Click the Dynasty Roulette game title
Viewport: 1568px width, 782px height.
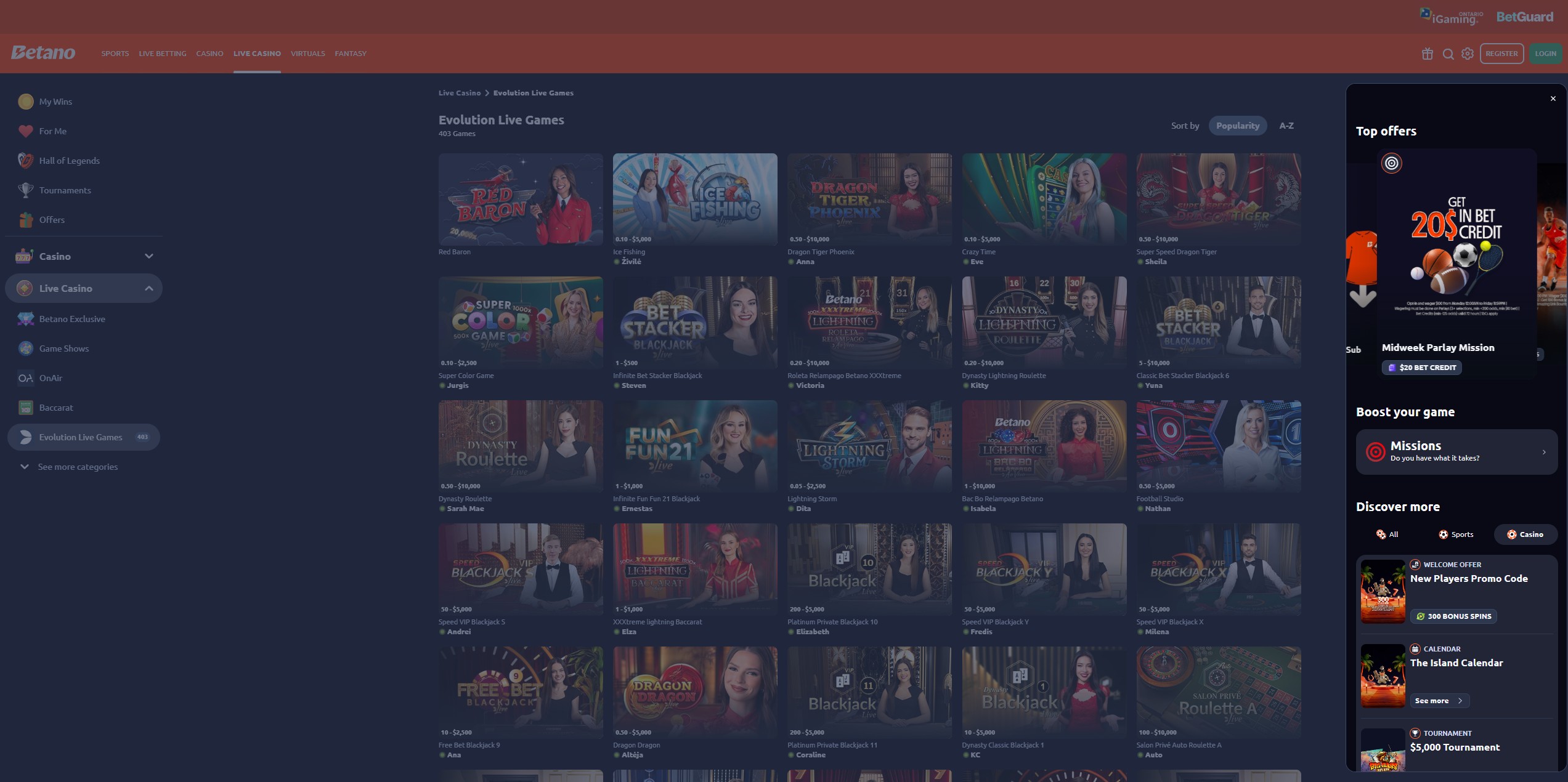[x=465, y=499]
